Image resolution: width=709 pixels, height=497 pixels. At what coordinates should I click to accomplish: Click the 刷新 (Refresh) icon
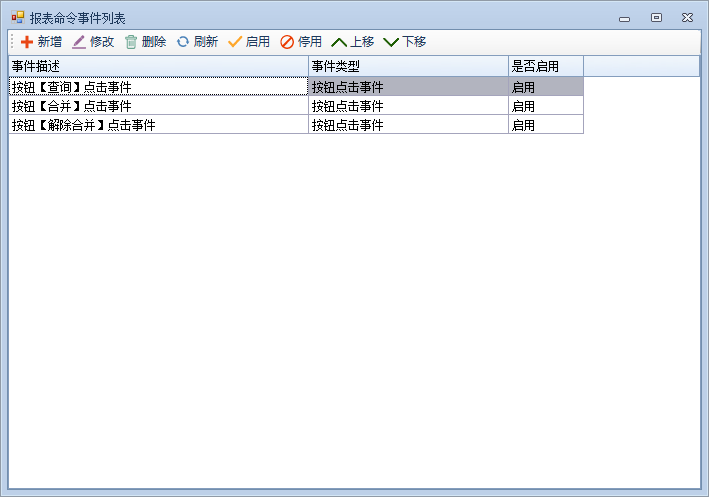click(183, 42)
